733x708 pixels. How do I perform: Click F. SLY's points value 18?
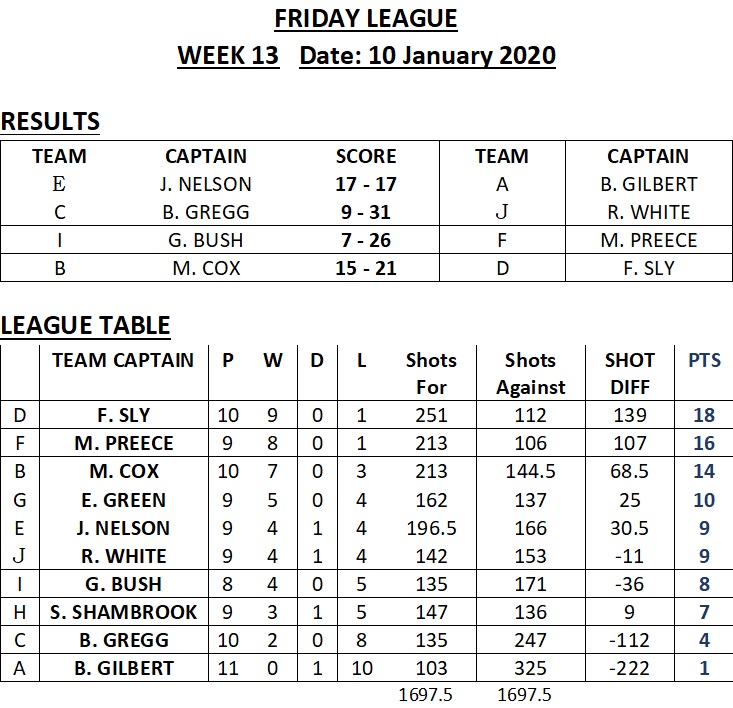tap(704, 415)
